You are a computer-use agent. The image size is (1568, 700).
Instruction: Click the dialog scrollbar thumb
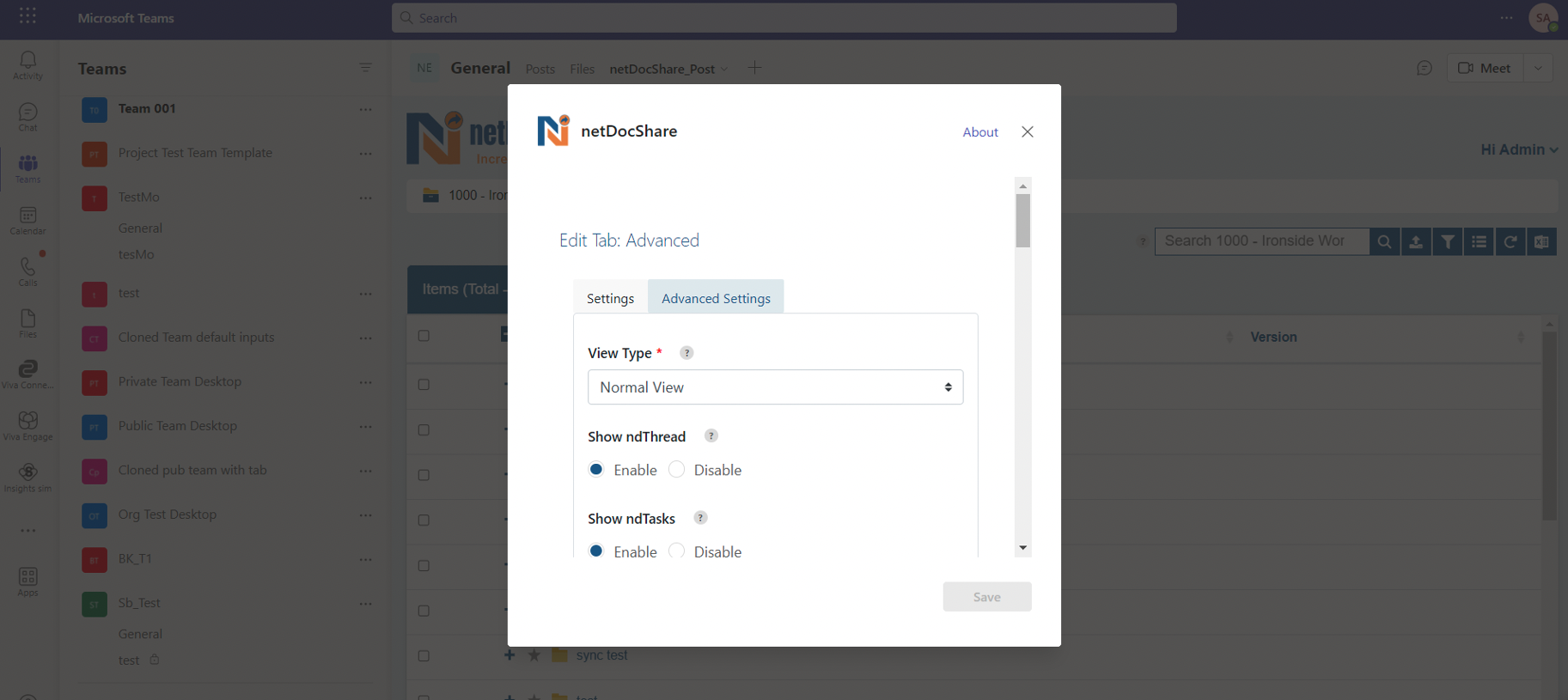pos(1022,220)
